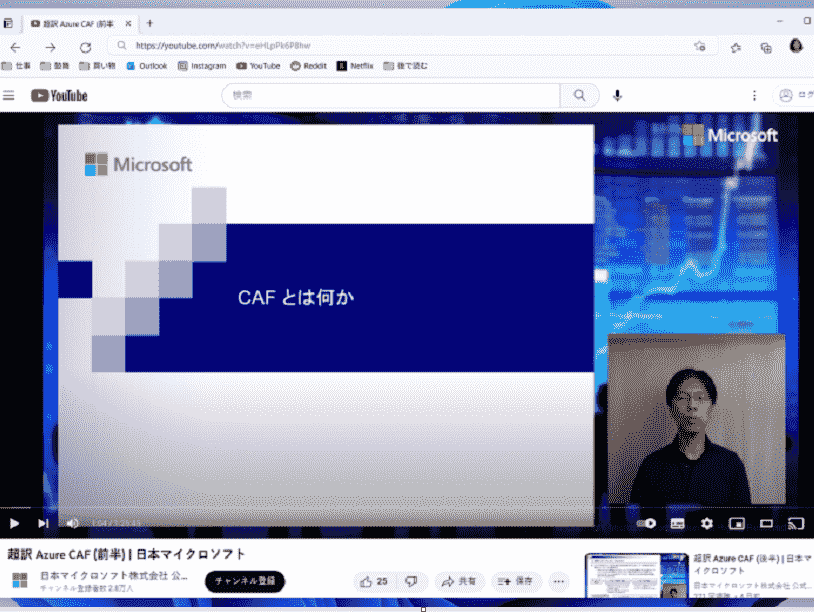
Task: Click the address bar URL
Action: pos(223,46)
